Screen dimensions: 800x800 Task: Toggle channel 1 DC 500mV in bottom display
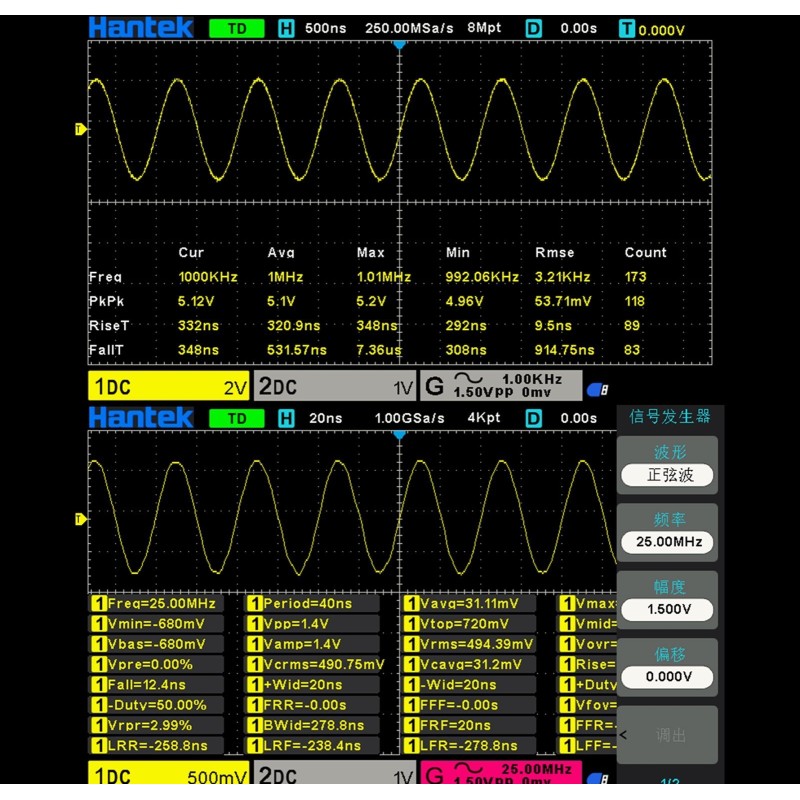[x=169, y=777]
